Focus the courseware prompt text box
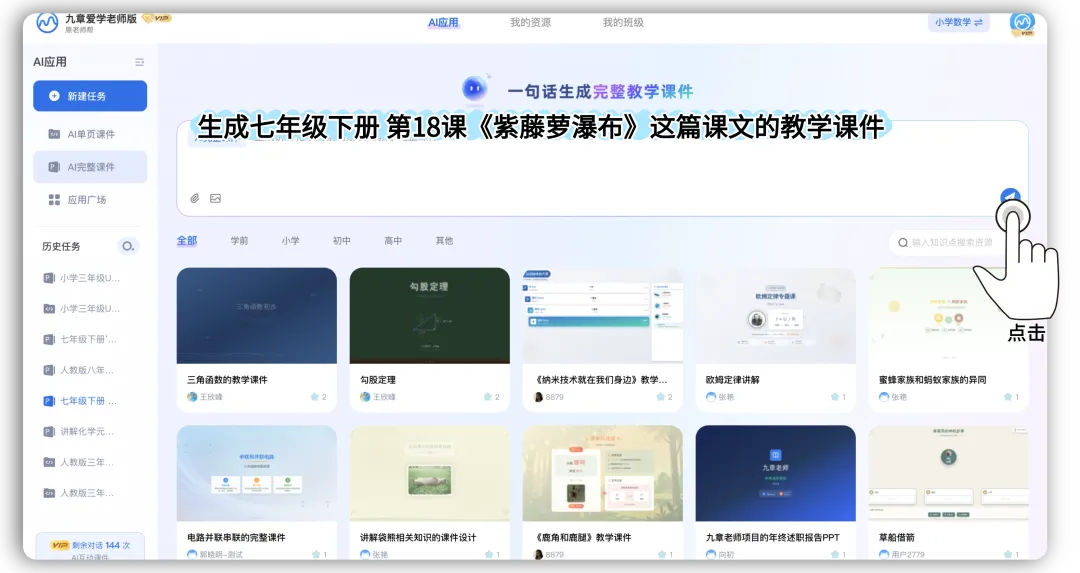The image size is (1080, 573). (603, 168)
